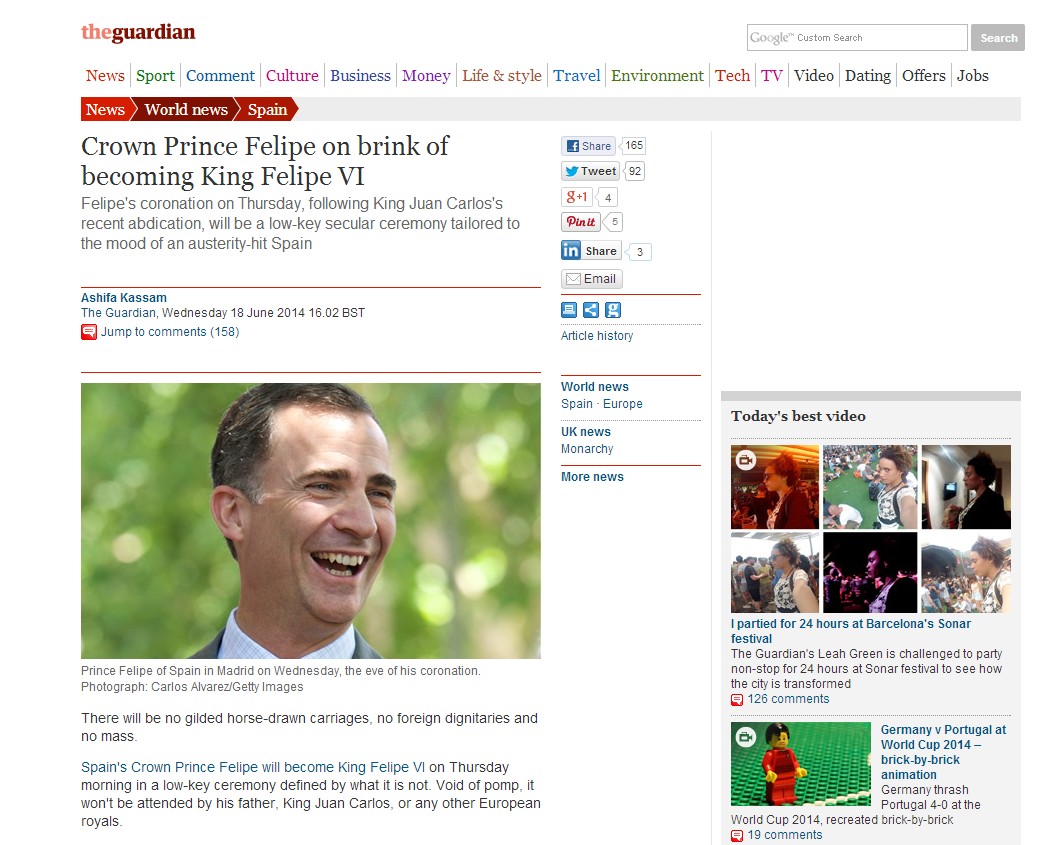
Task: Open the red comment bubble beside Jump to comments
Action: point(89,332)
